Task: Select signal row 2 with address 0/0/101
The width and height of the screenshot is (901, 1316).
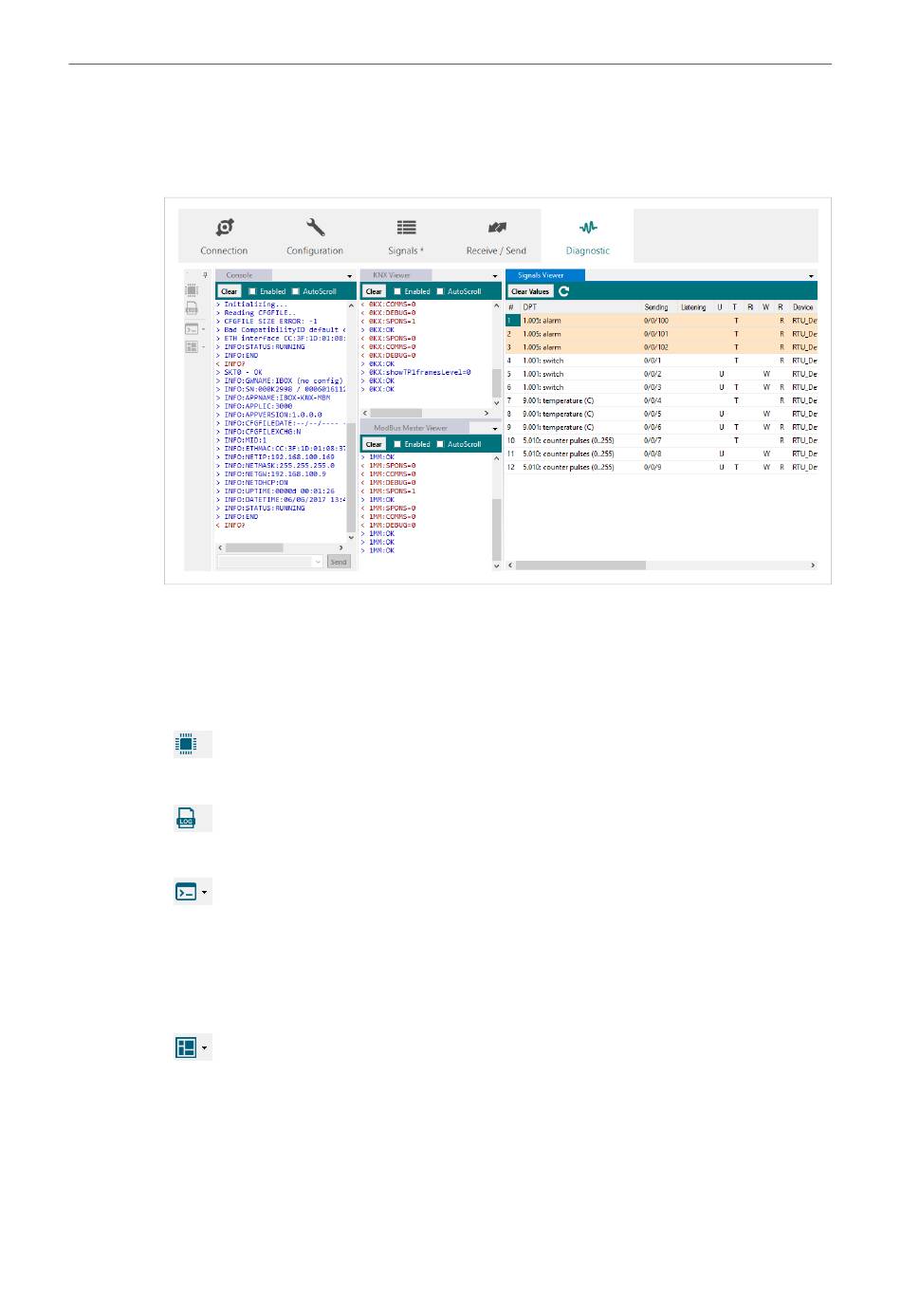Action: [x=661, y=334]
